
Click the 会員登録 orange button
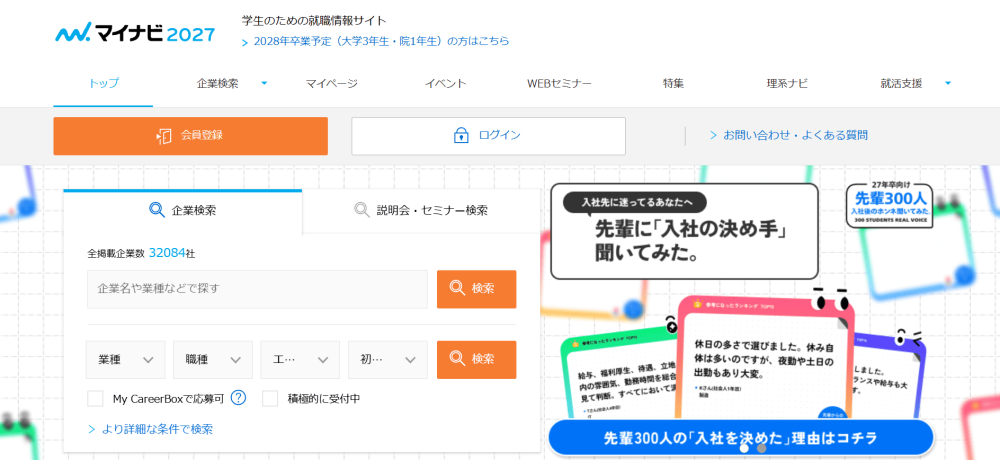coord(191,136)
